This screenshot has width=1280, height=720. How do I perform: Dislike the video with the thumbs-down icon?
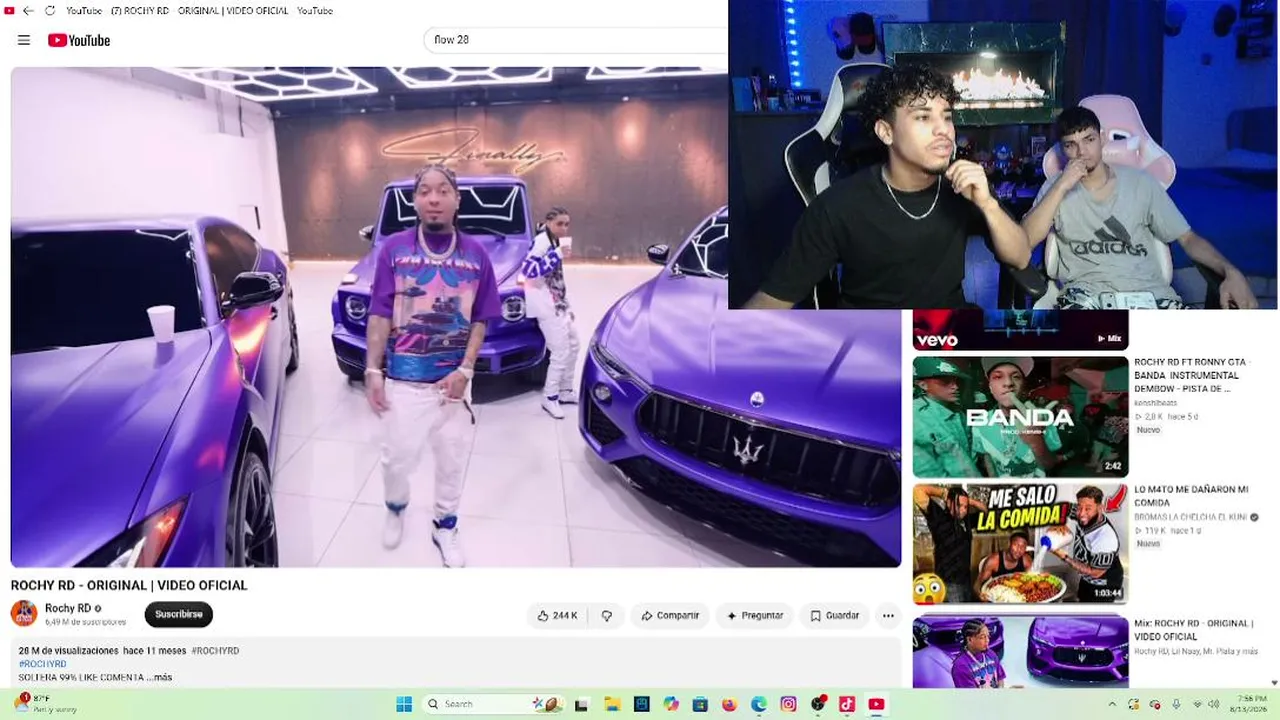click(x=606, y=616)
